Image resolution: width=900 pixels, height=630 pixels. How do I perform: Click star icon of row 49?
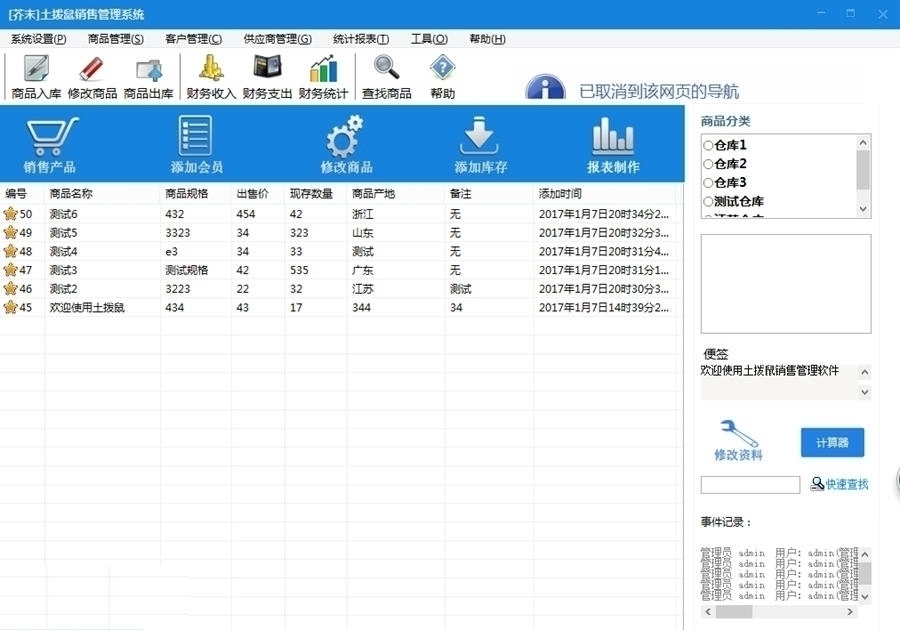(x=10, y=232)
